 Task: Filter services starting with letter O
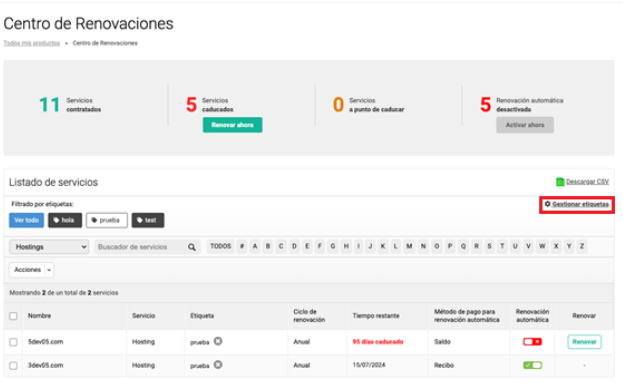pyautogui.click(x=437, y=246)
